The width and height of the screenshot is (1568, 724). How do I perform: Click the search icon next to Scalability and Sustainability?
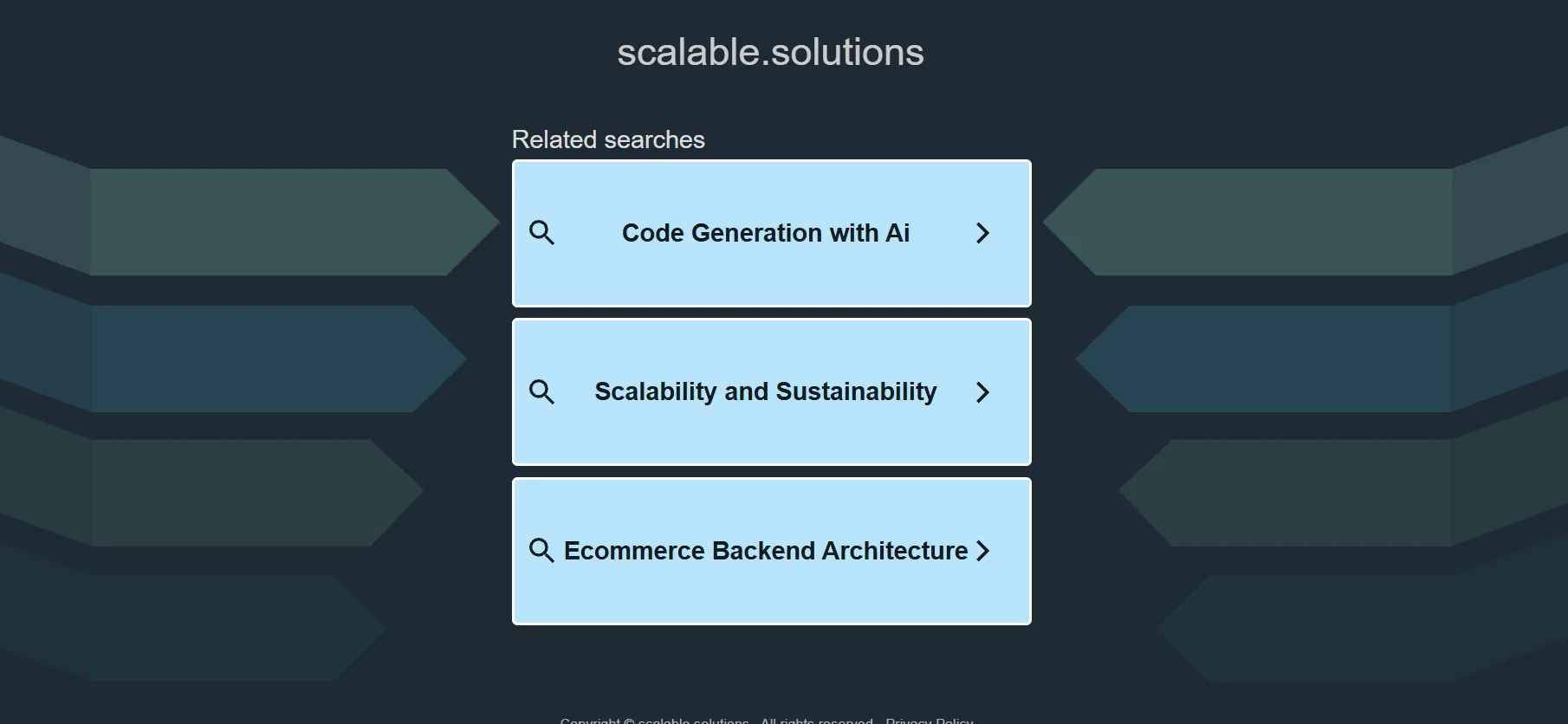click(x=541, y=392)
